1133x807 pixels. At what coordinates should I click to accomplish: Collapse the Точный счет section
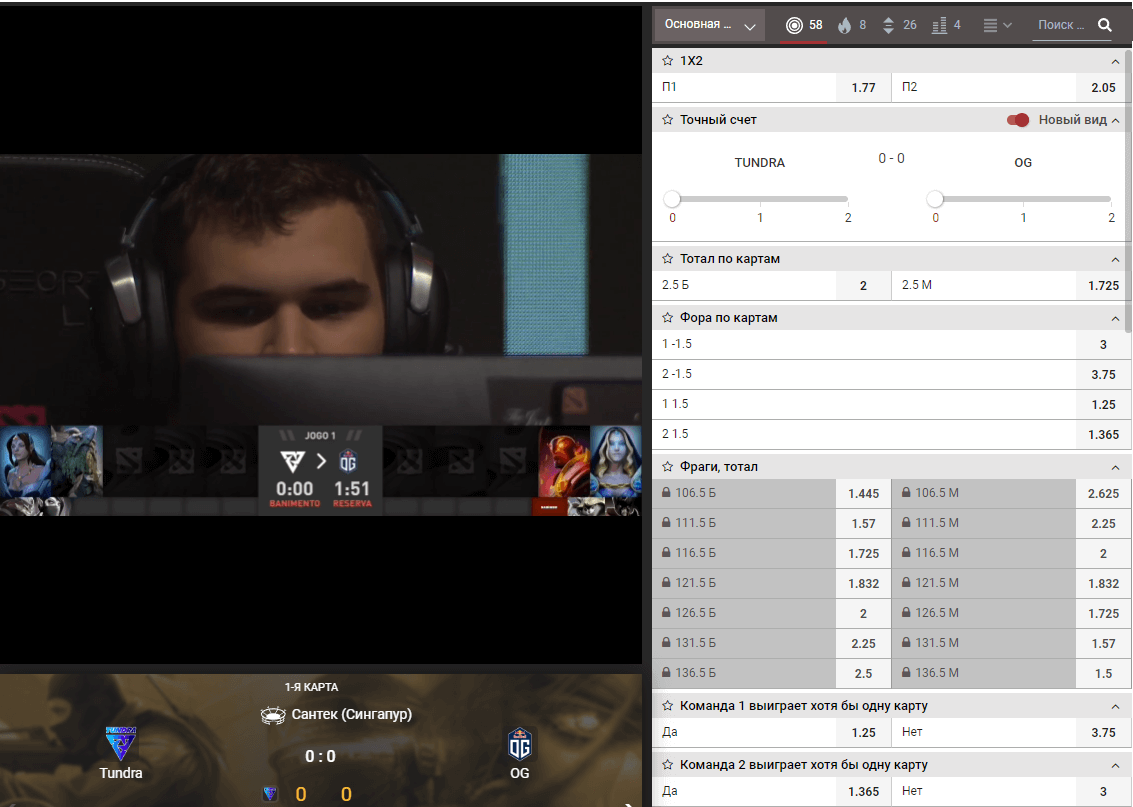[x=1115, y=121]
